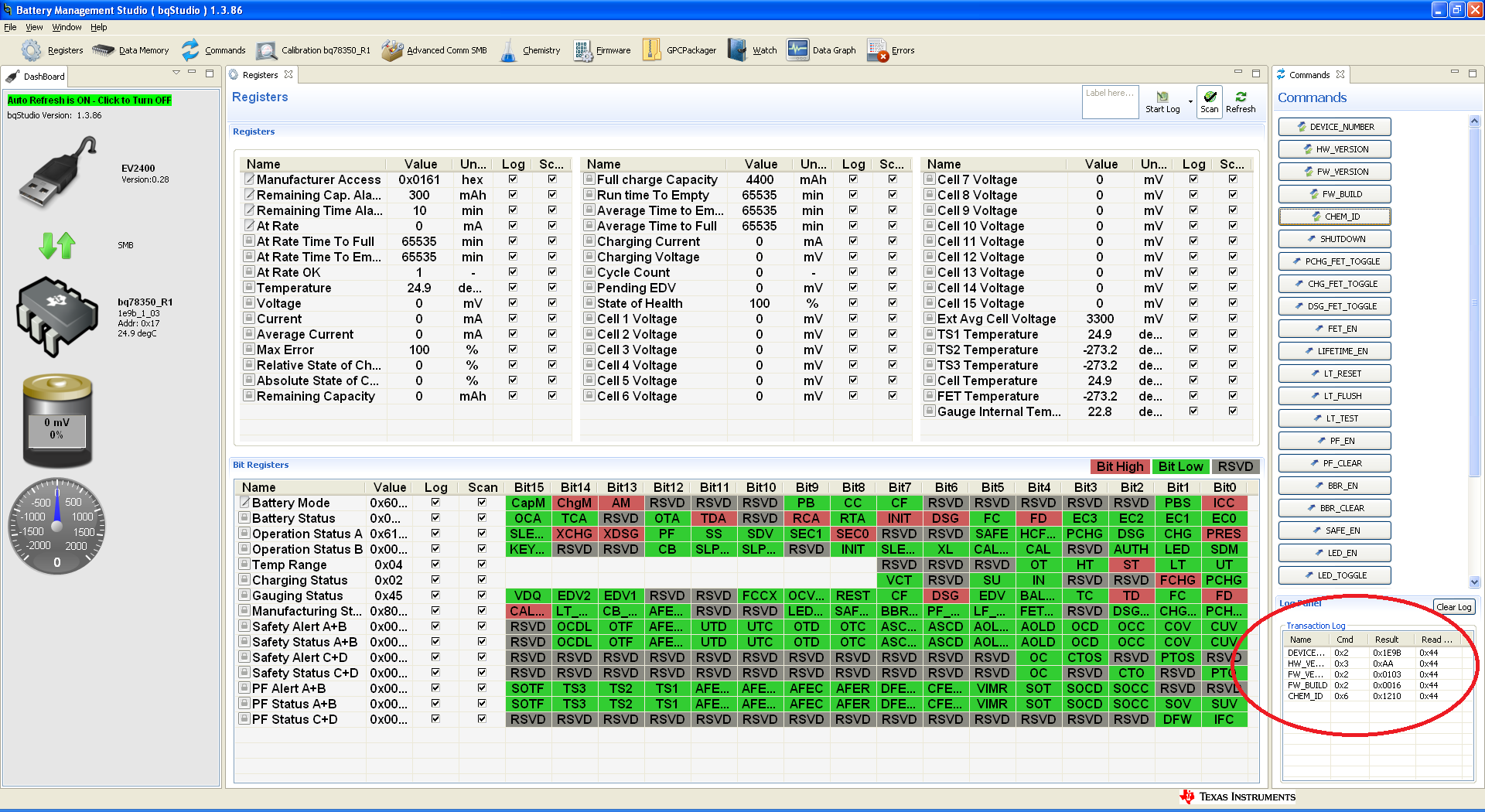
Task: Toggle Log checkbox for Full charge Capacity
Action: point(853,179)
